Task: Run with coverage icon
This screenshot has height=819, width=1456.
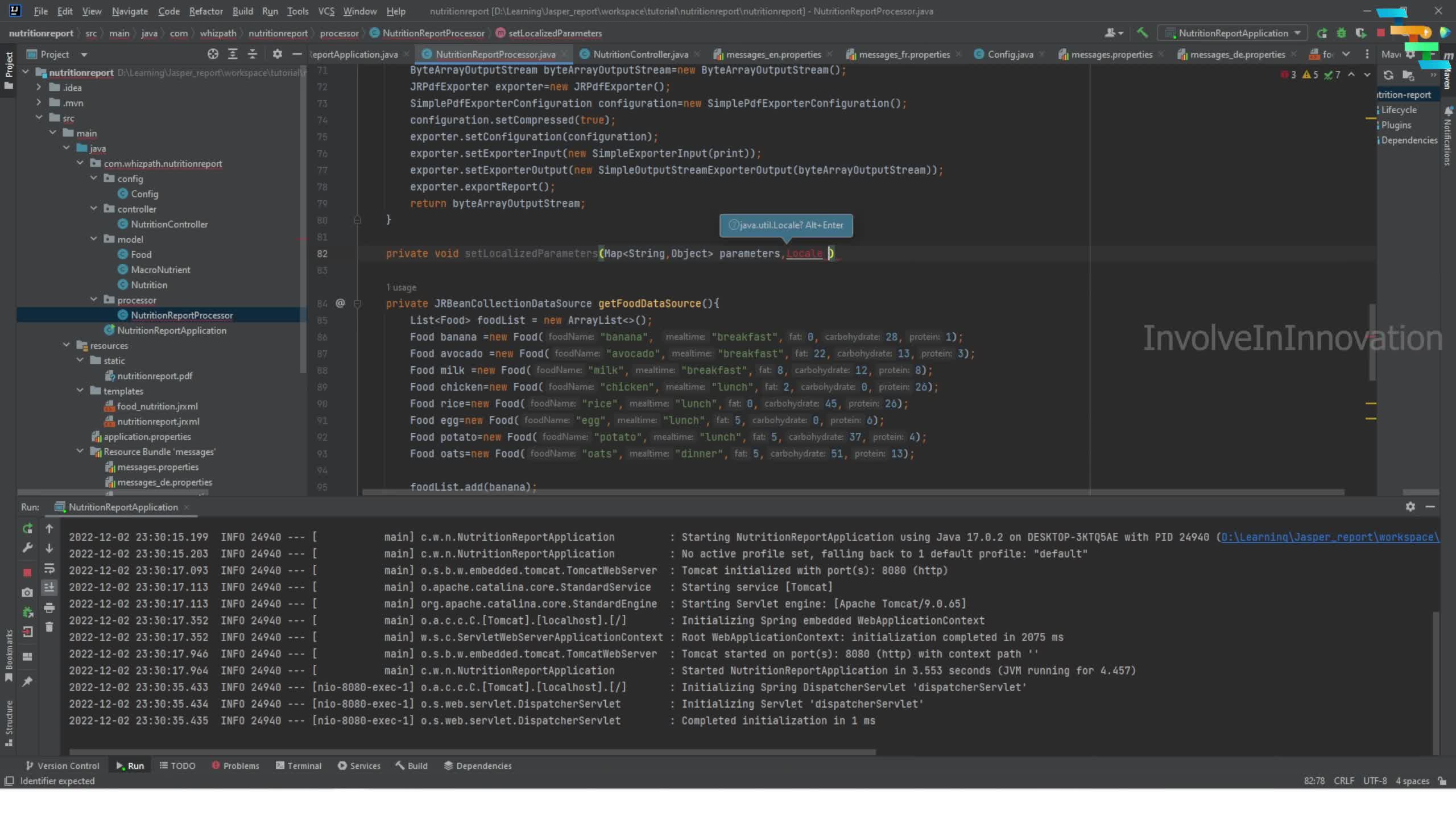Action: click(x=1360, y=33)
